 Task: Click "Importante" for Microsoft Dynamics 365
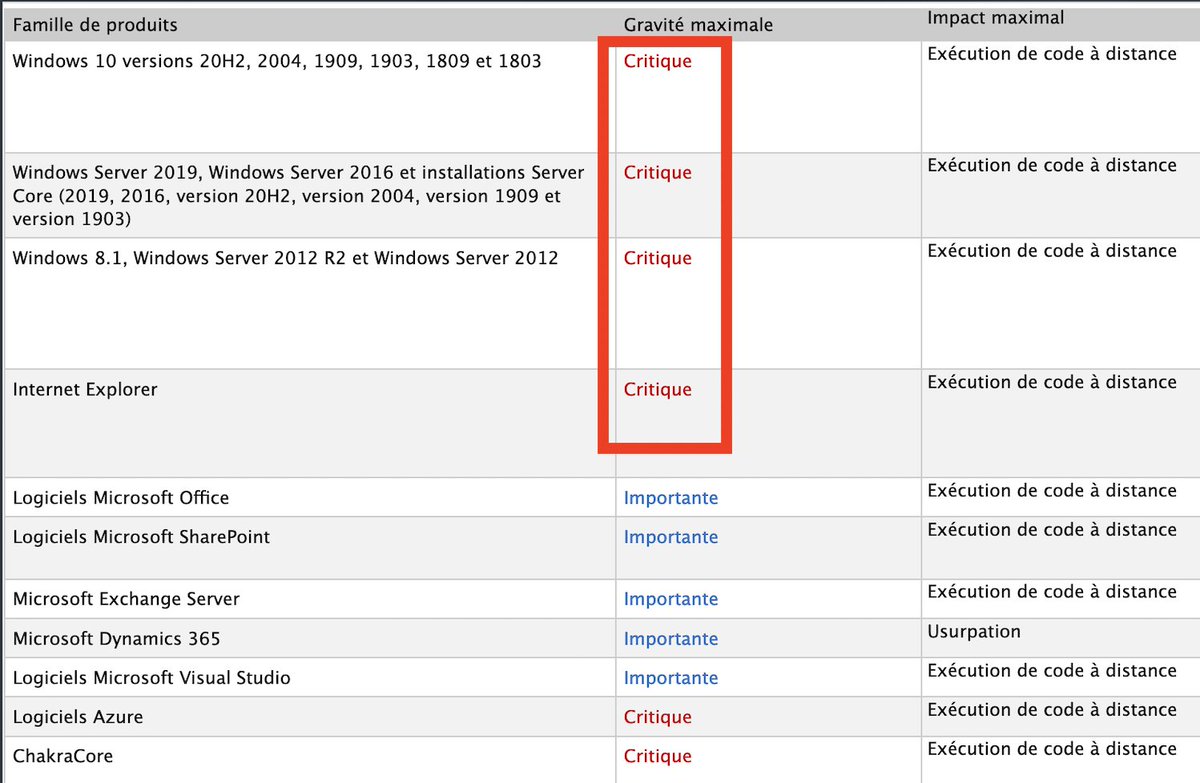click(671, 638)
